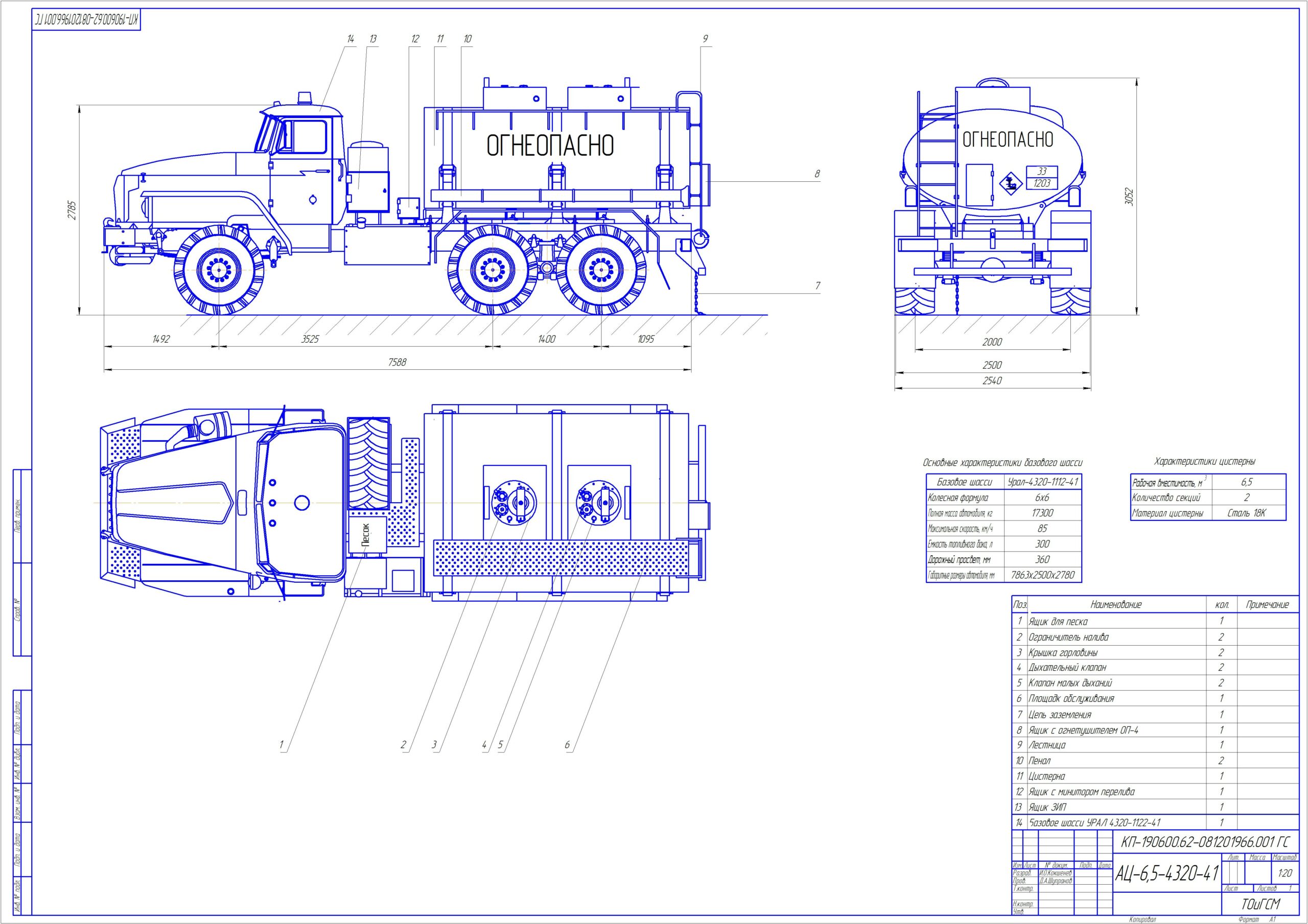Select the 'Ящик с минитором перелива' row name

tap(1081, 792)
